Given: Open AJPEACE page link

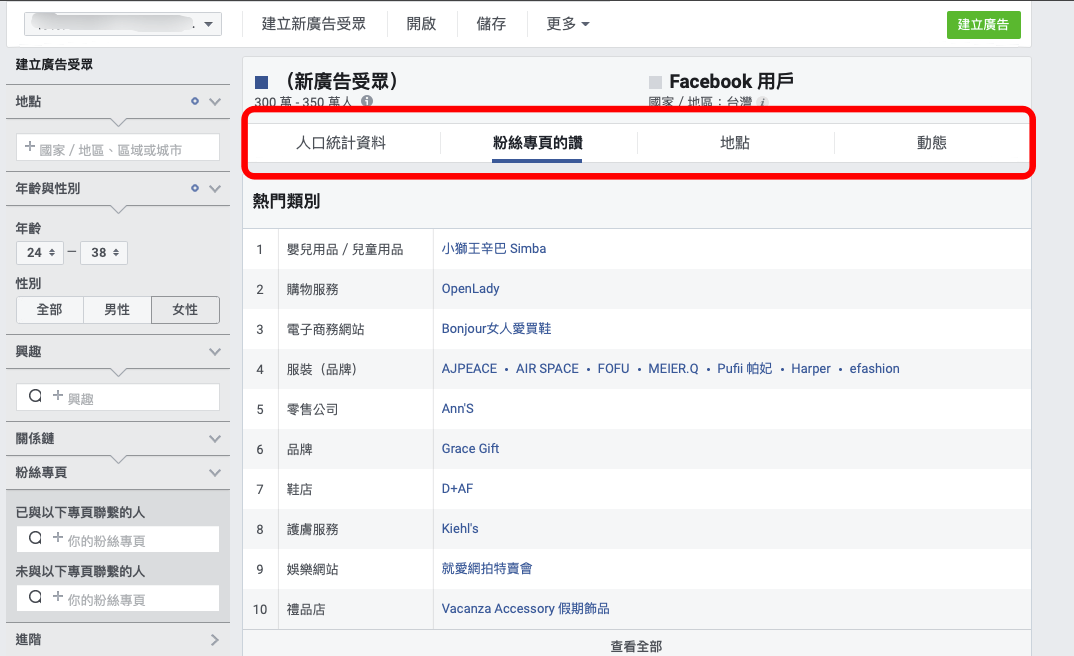Looking at the screenshot, I should [469, 368].
